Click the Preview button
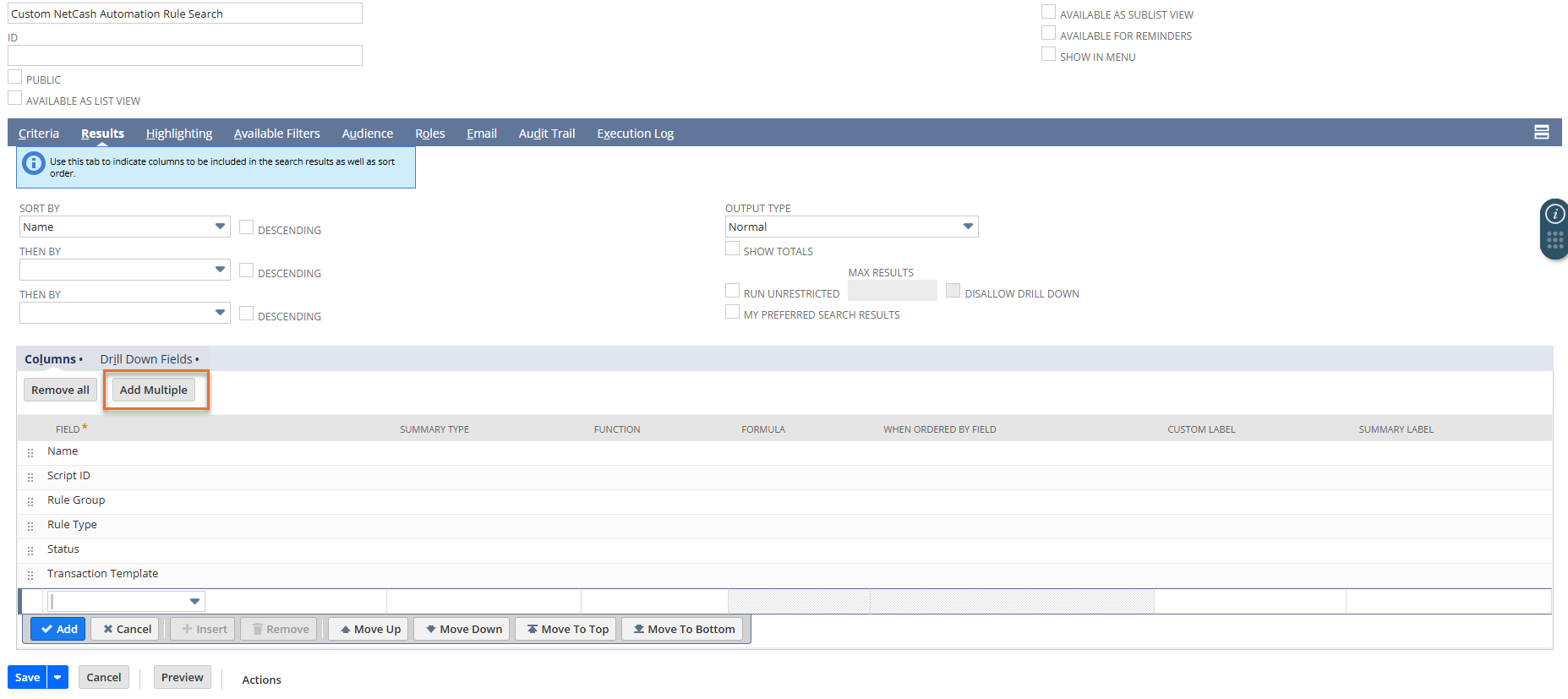 pos(182,677)
